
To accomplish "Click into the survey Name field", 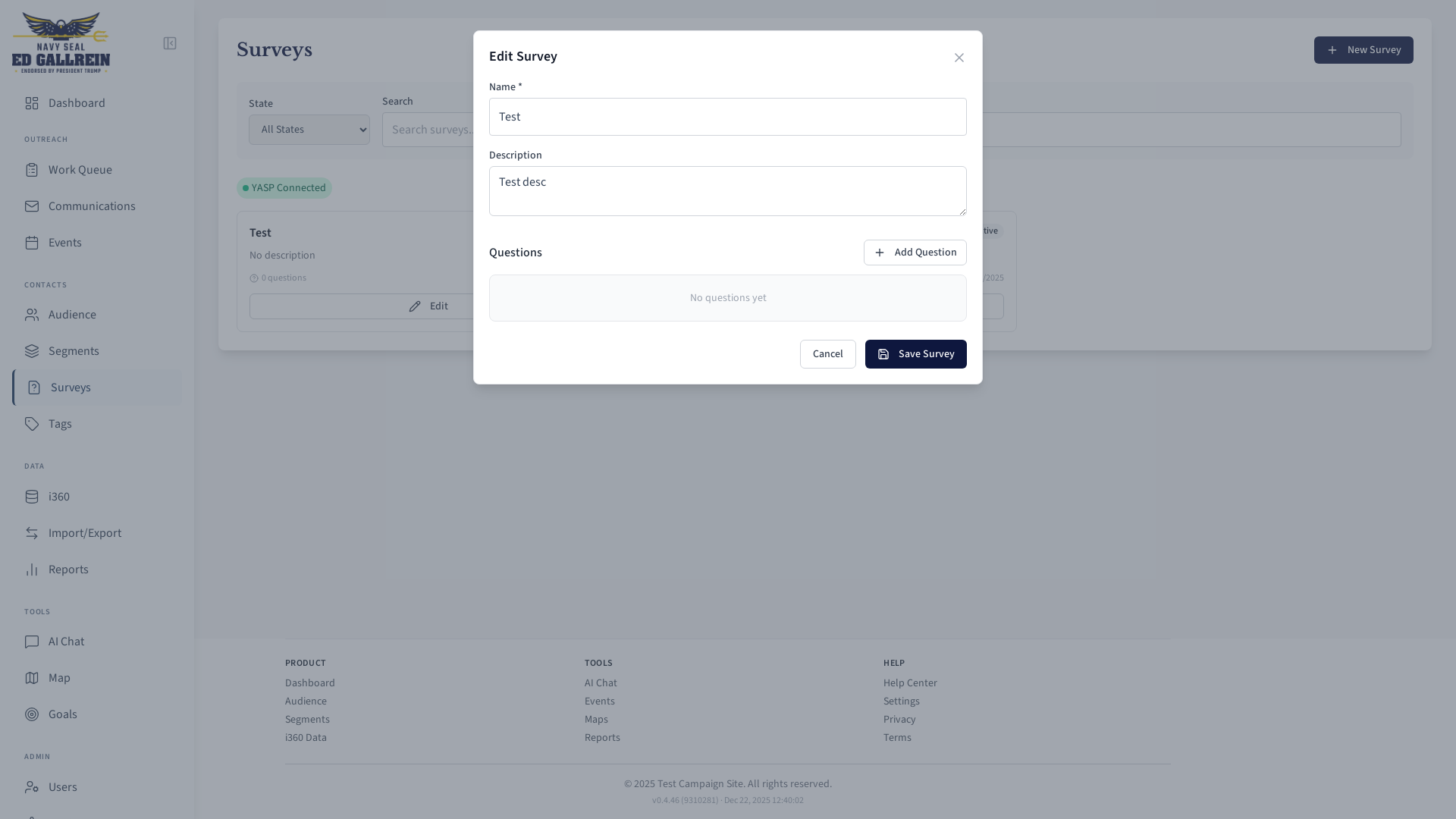I will pos(727,117).
